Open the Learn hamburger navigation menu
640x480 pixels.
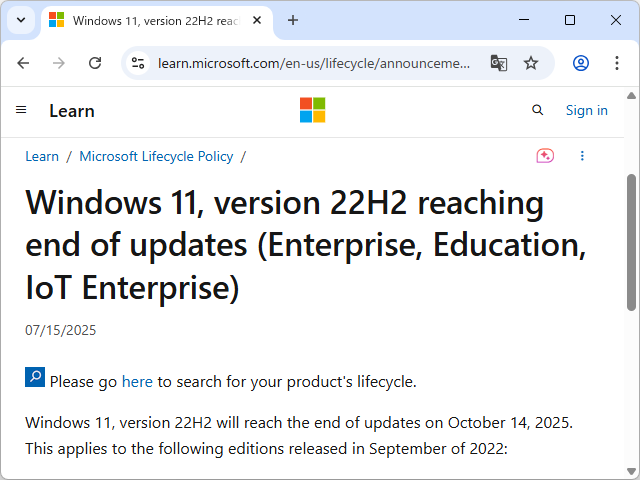(21, 110)
